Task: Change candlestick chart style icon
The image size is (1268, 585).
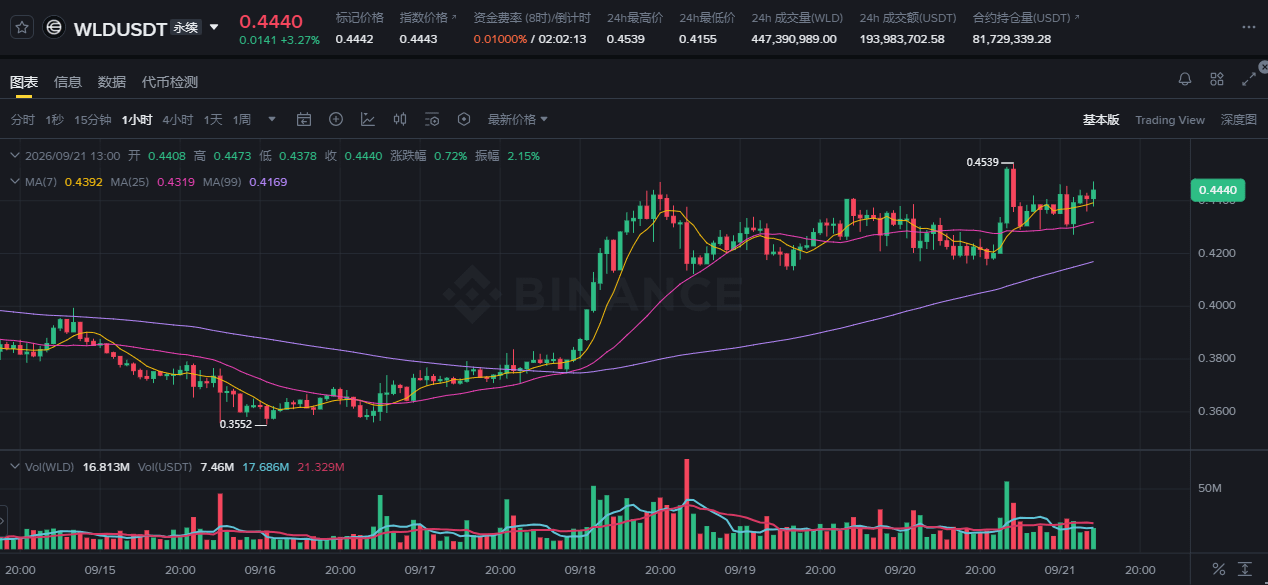Action: [400, 119]
